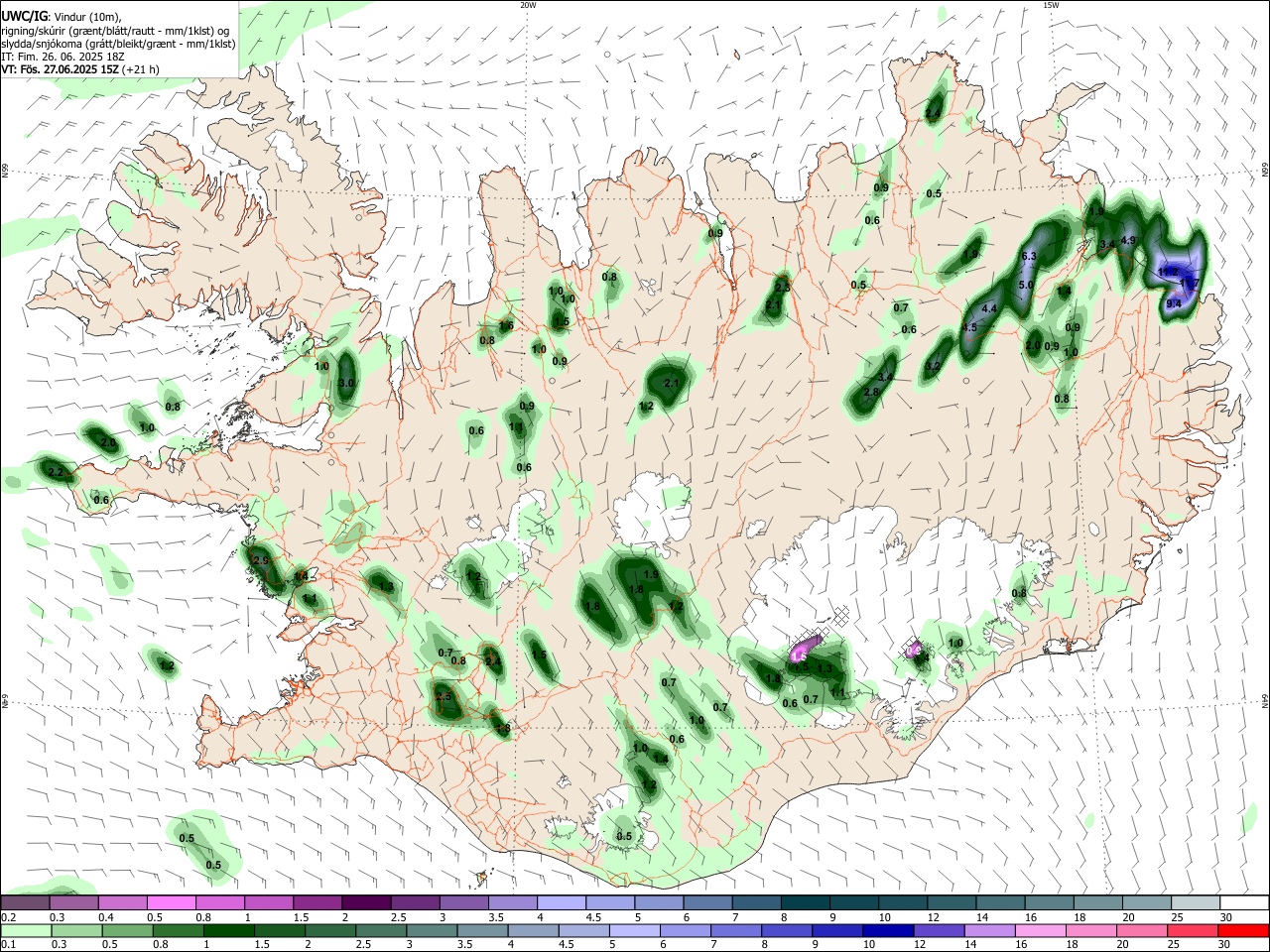The width and height of the screenshot is (1270, 952).
Task: Select the pale grey 20–25 snow legend swatch
Action: [1195, 902]
